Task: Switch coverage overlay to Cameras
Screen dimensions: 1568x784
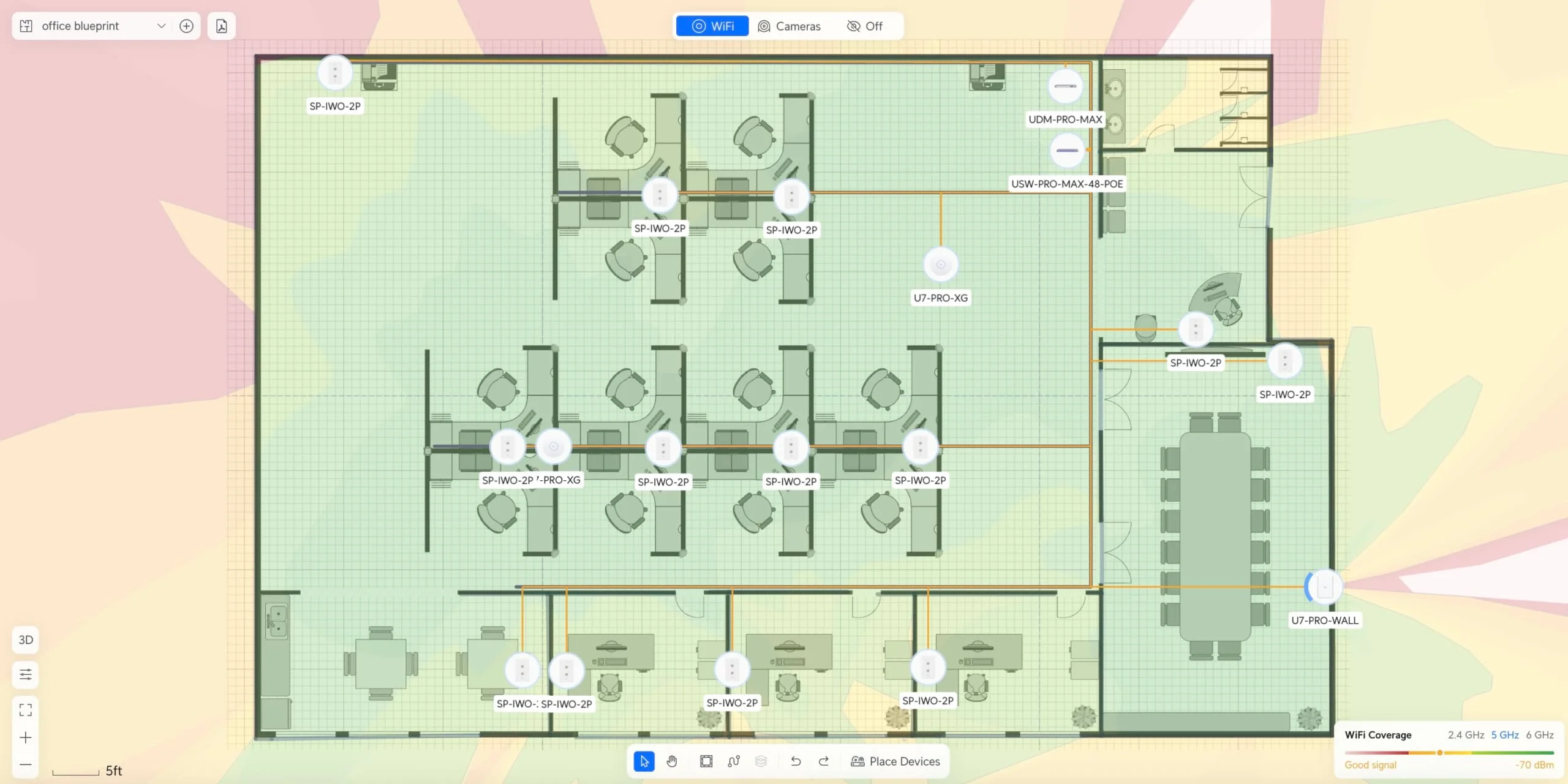Action: 790,26
